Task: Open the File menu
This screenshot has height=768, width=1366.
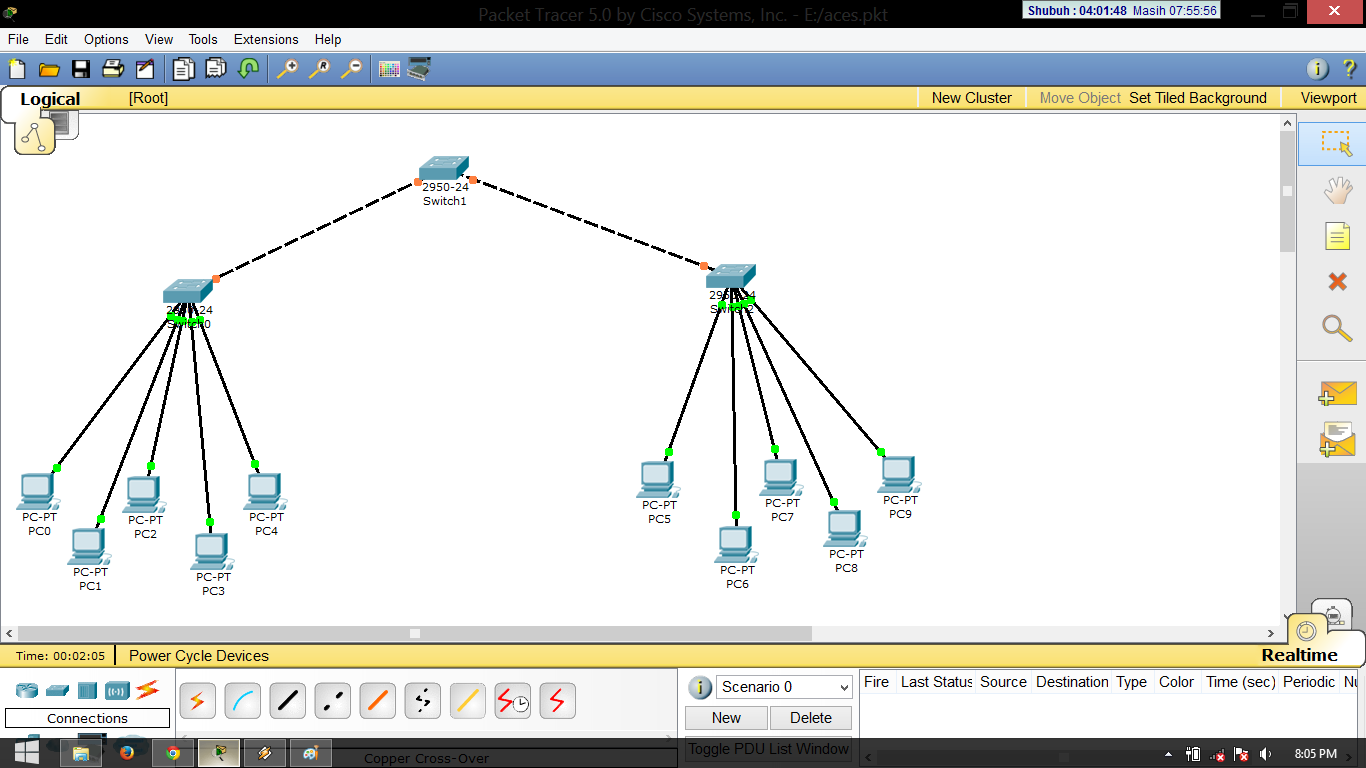Action: point(18,39)
